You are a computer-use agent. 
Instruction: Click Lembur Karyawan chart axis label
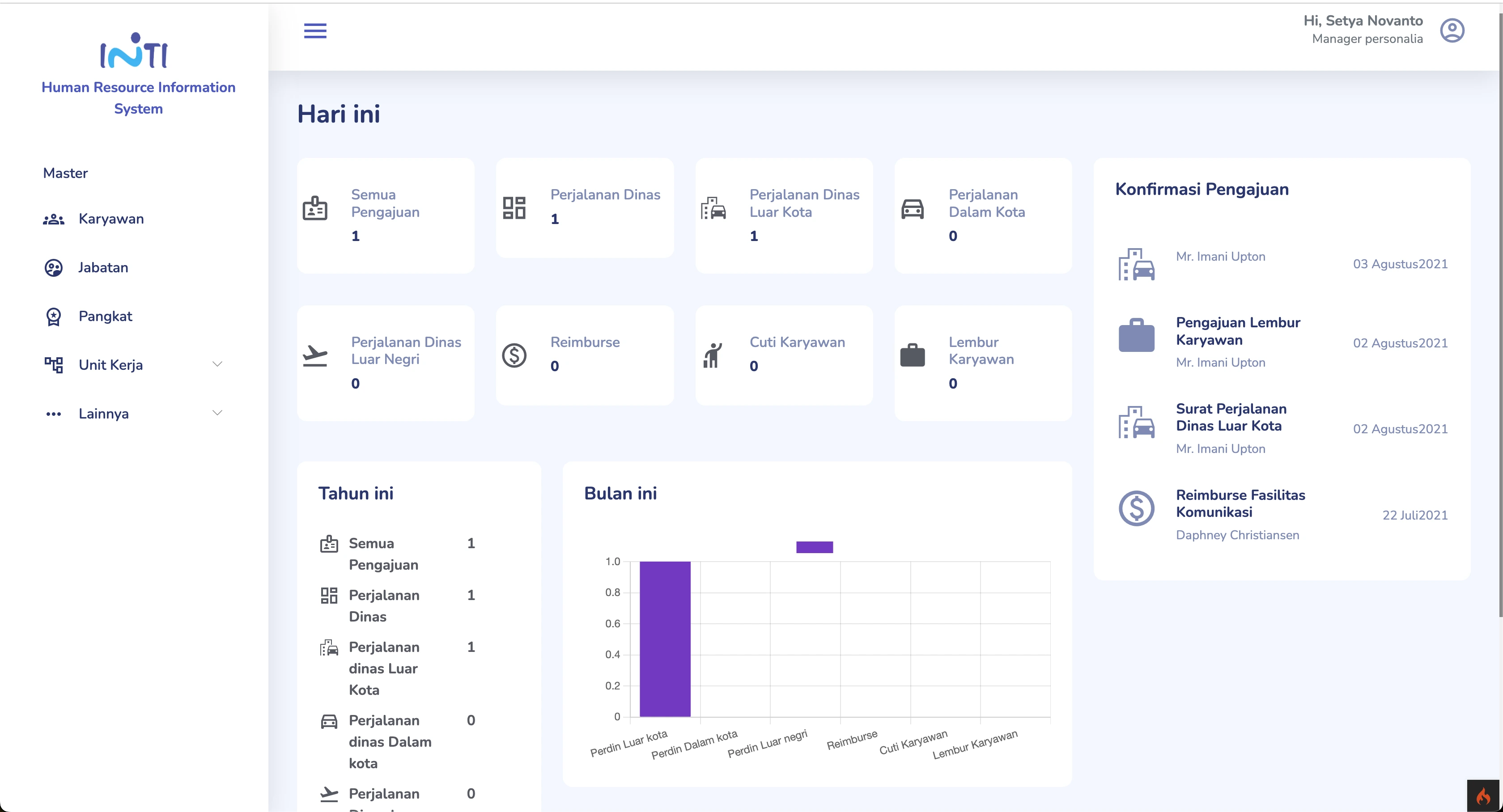[x=975, y=745]
